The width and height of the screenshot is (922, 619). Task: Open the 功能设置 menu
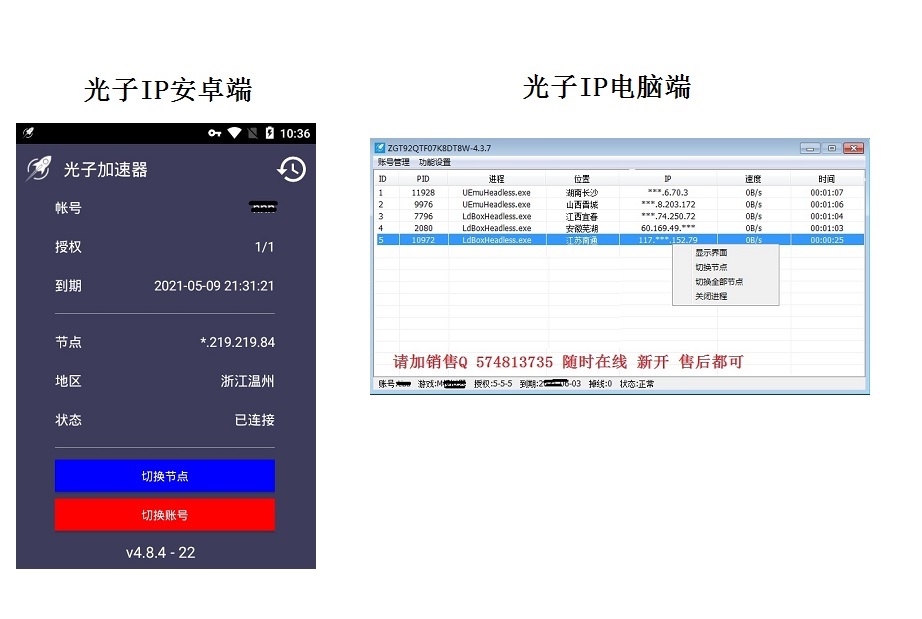[x=434, y=162]
